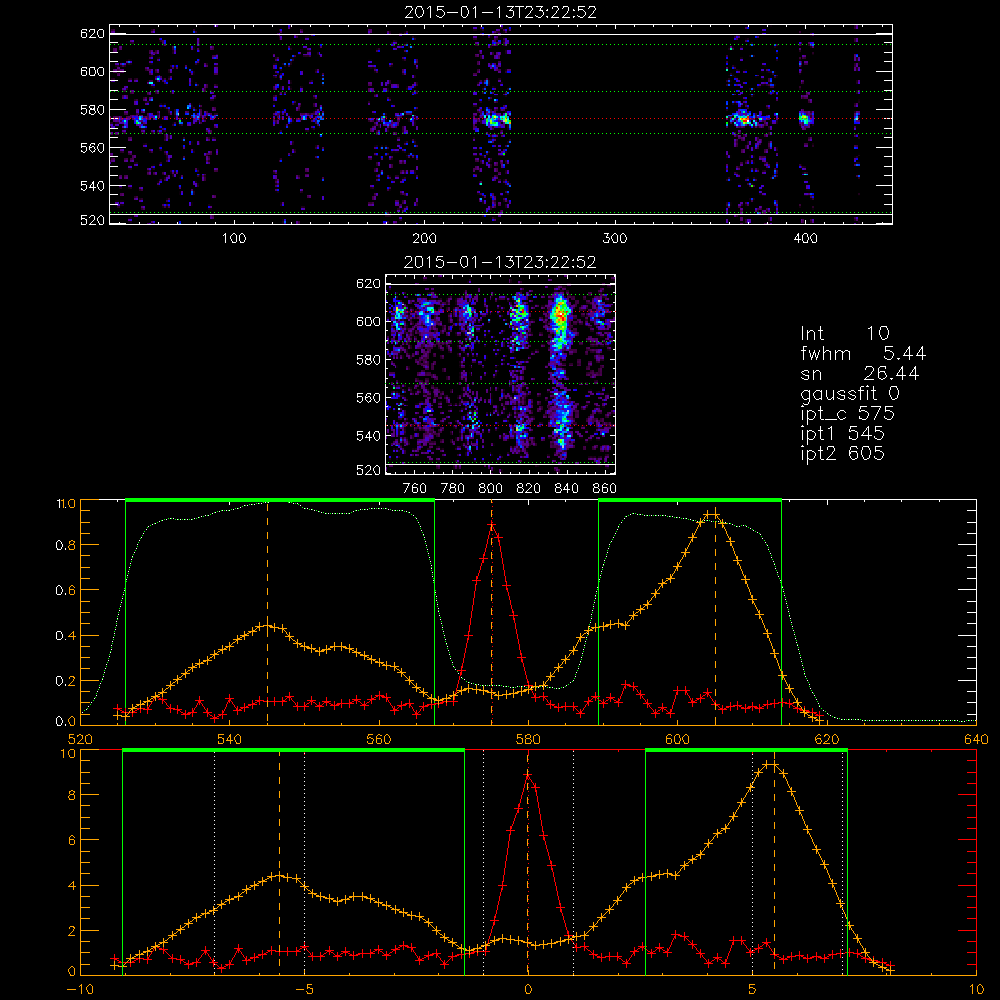The width and height of the screenshot is (1000, 1000).
Task: Click y-axis label 0.4 on the normalized profile plot
Action: click(x=65, y=636)
